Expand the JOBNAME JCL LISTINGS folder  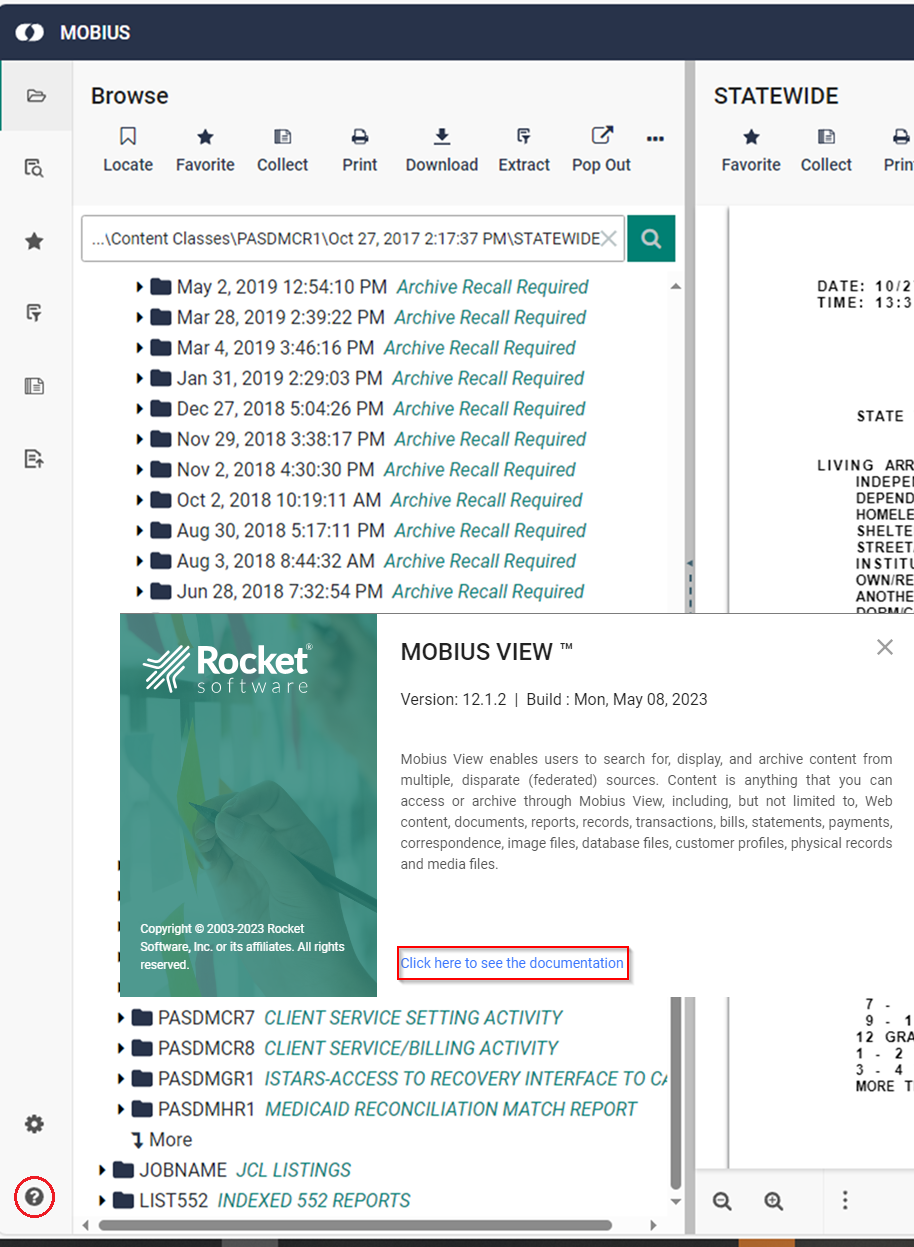(x=103, y=1171)
